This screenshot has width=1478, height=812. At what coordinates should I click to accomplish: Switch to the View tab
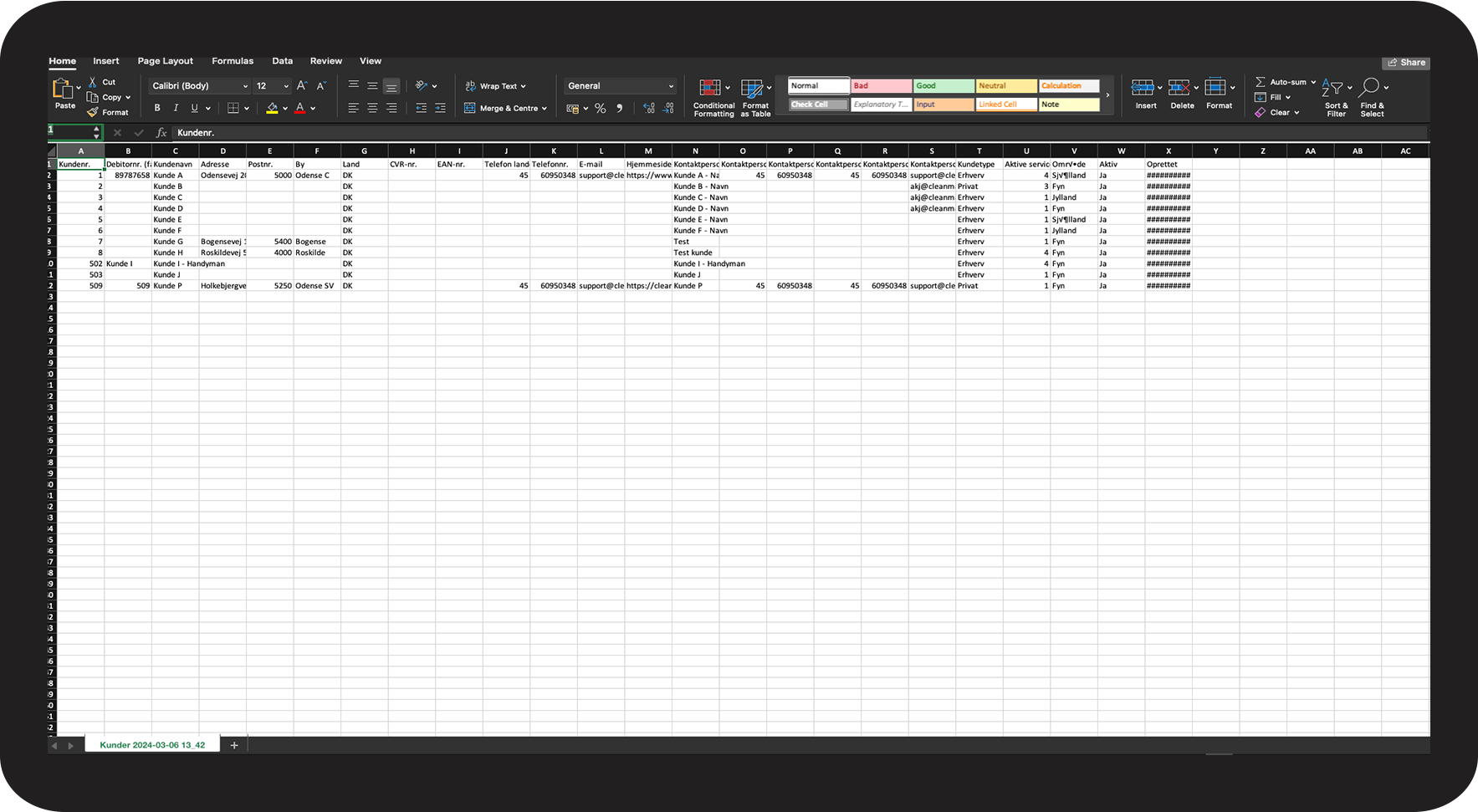coord(371,61)
